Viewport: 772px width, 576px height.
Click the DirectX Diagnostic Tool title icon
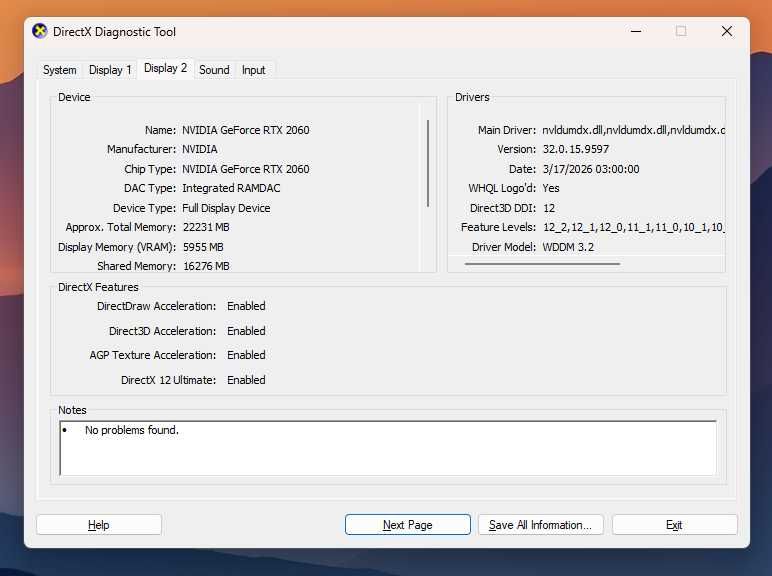click(40, 32)
